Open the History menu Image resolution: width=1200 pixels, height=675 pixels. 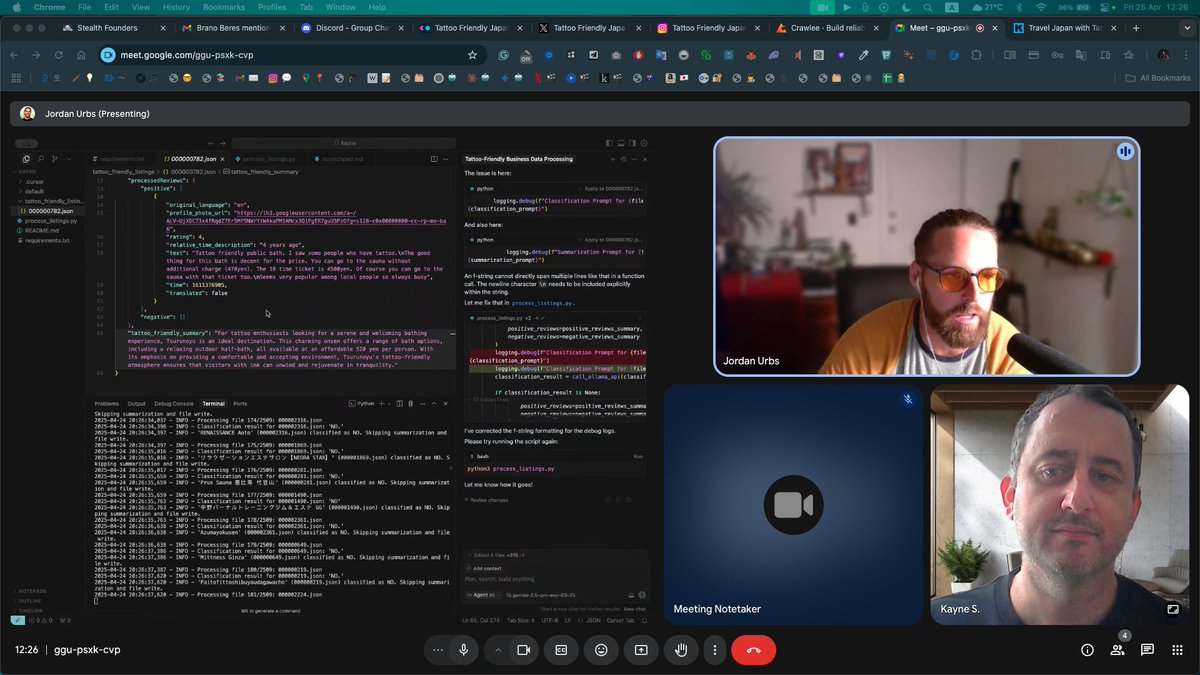pos(176,7)
